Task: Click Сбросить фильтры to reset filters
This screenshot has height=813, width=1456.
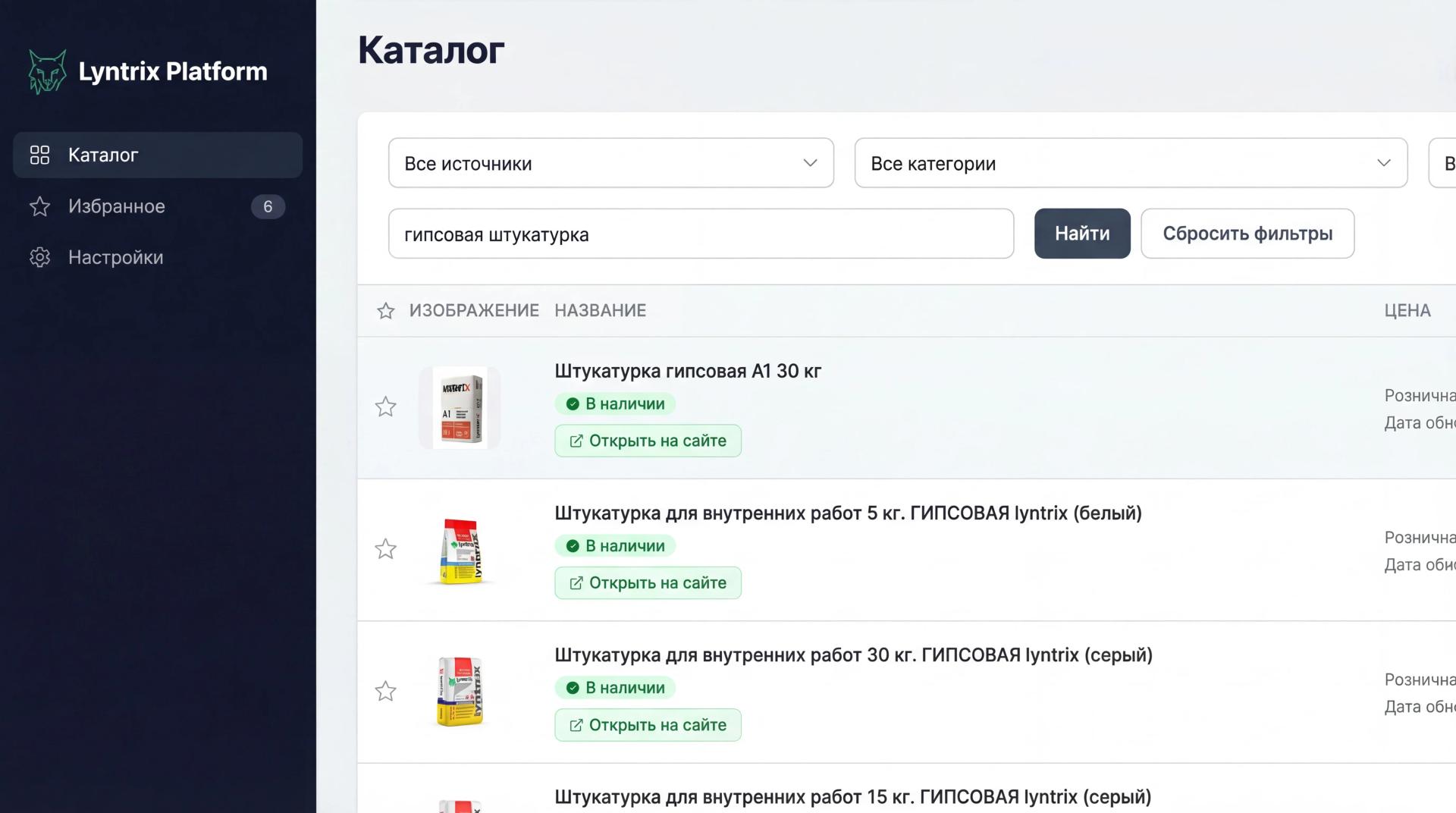Action: coord(1247,234)
